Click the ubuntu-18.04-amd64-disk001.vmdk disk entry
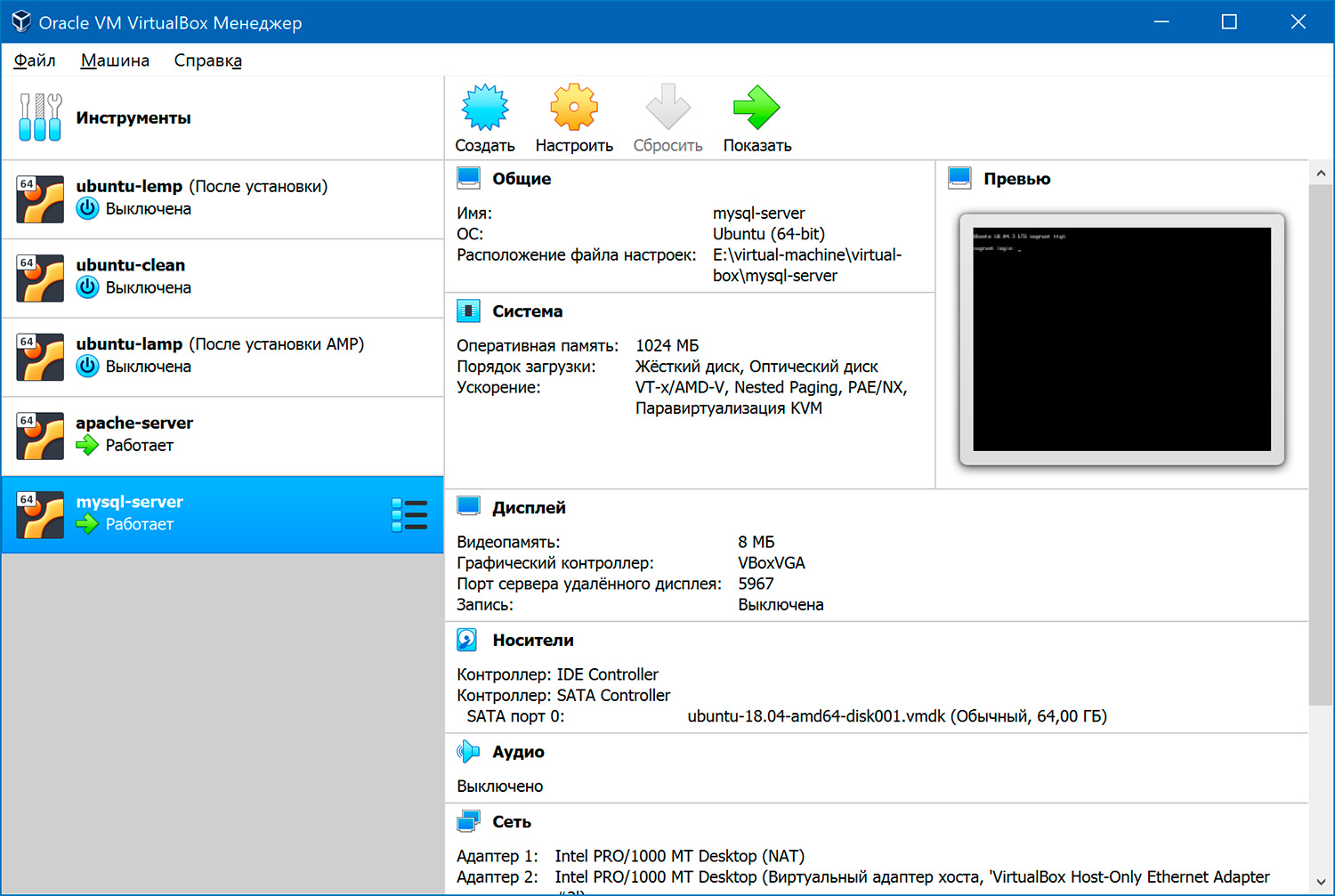Screen dimensions: 1335x896 click(897, 716)
